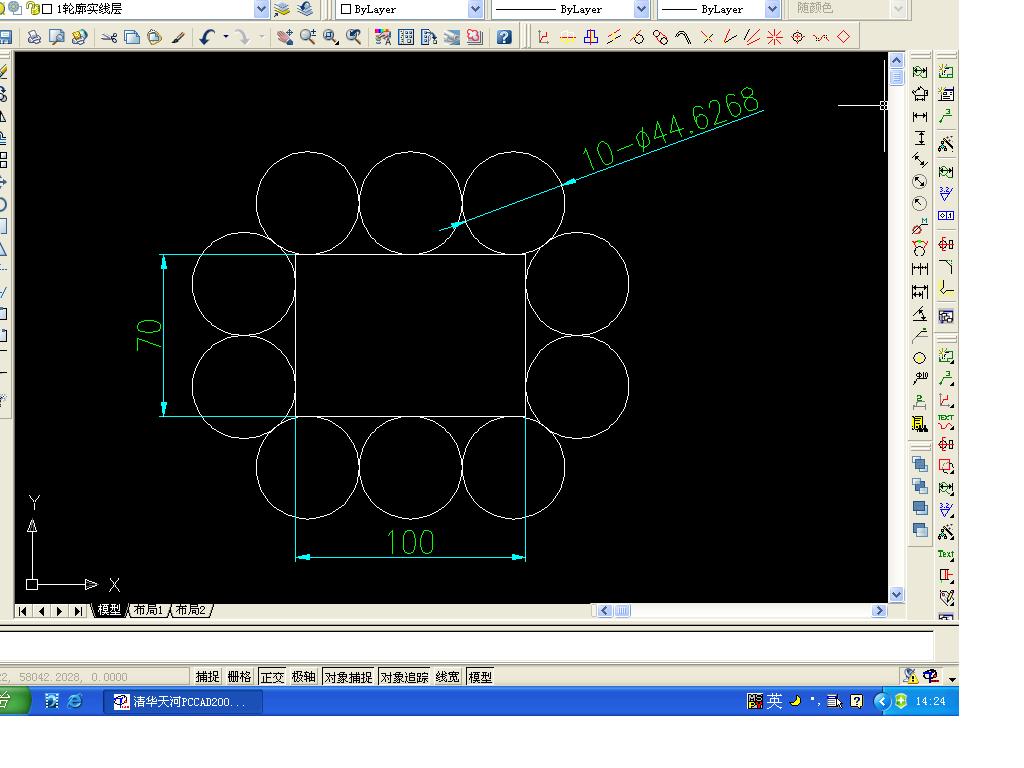Open Internet Explorer from the quick launch
This screenshot has width=1024, height=768.
tap(75, 701)
